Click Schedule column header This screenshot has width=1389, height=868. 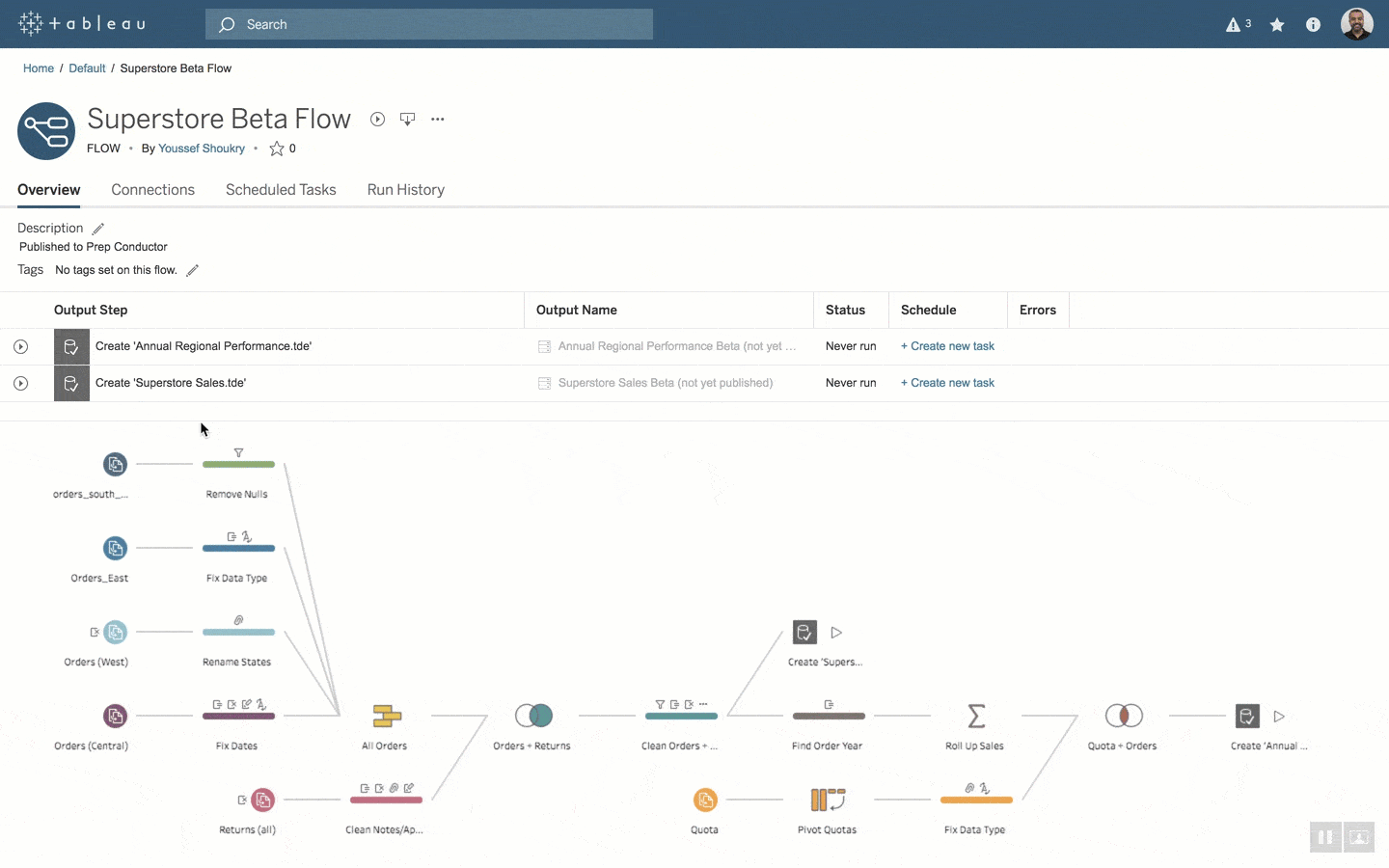(x=929, y=310)
